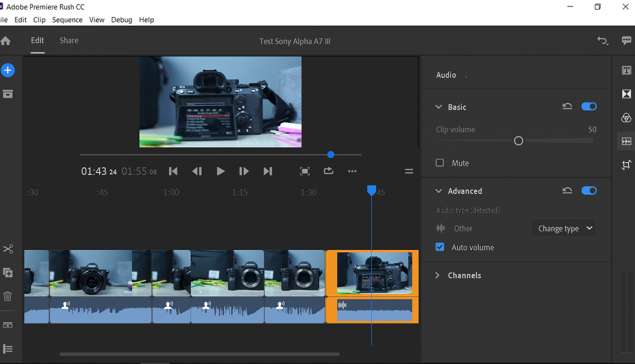Open the Change type dropdown
This screenshot has height=364, width=635.
click(x=564, y=228)
